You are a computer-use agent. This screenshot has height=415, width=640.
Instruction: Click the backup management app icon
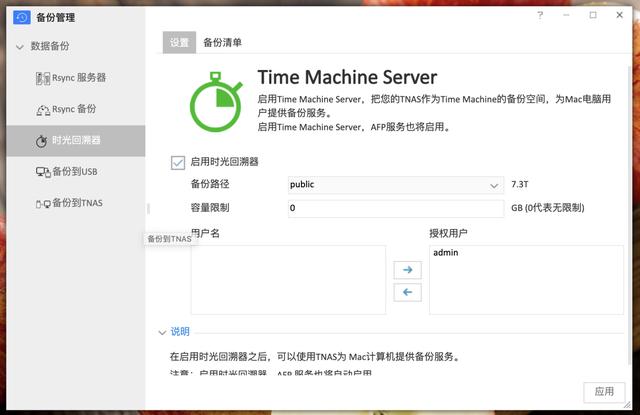coord(22,18)
